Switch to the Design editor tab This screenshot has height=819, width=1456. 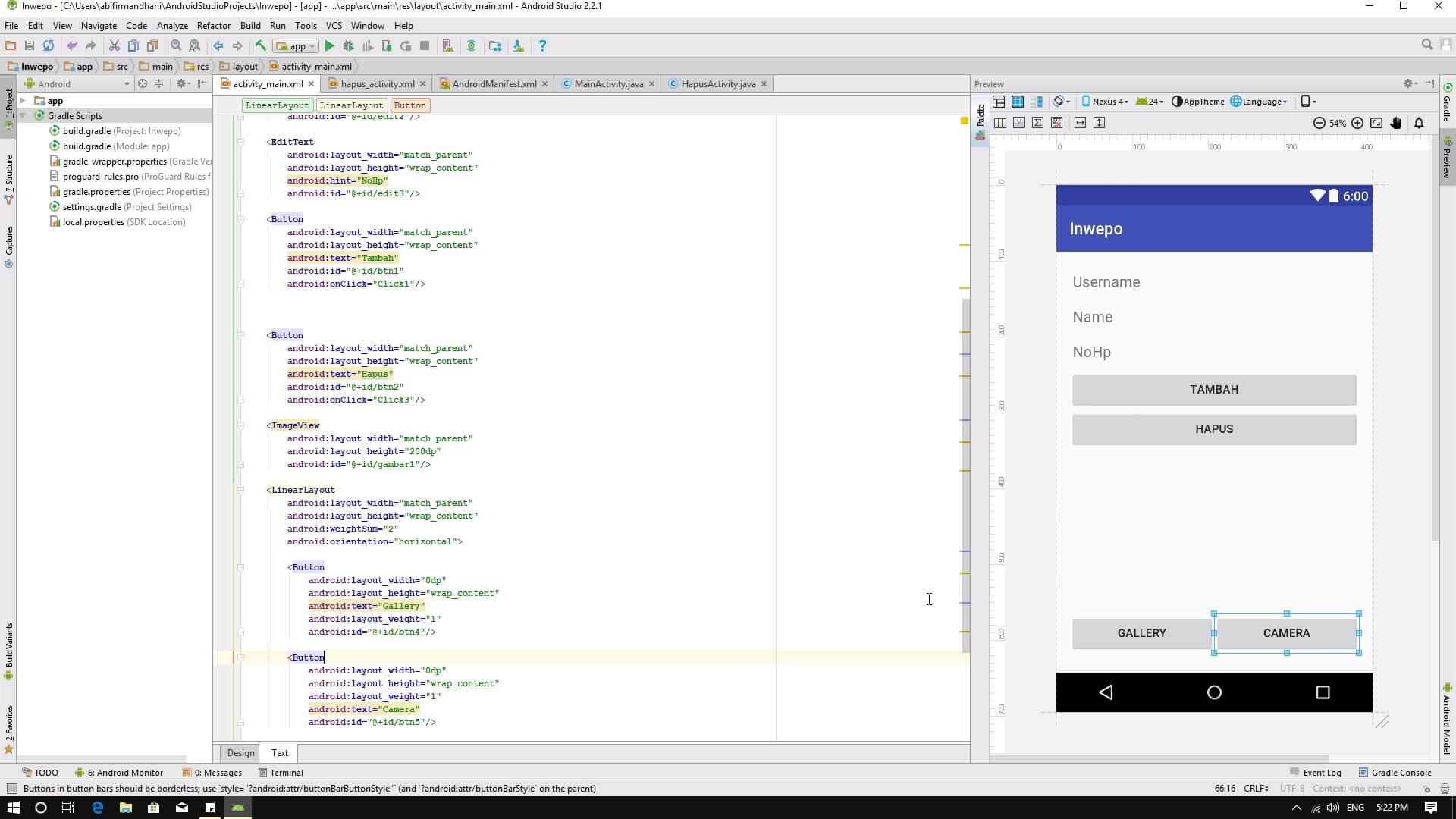pyautogui.click(x=240, y=753)
